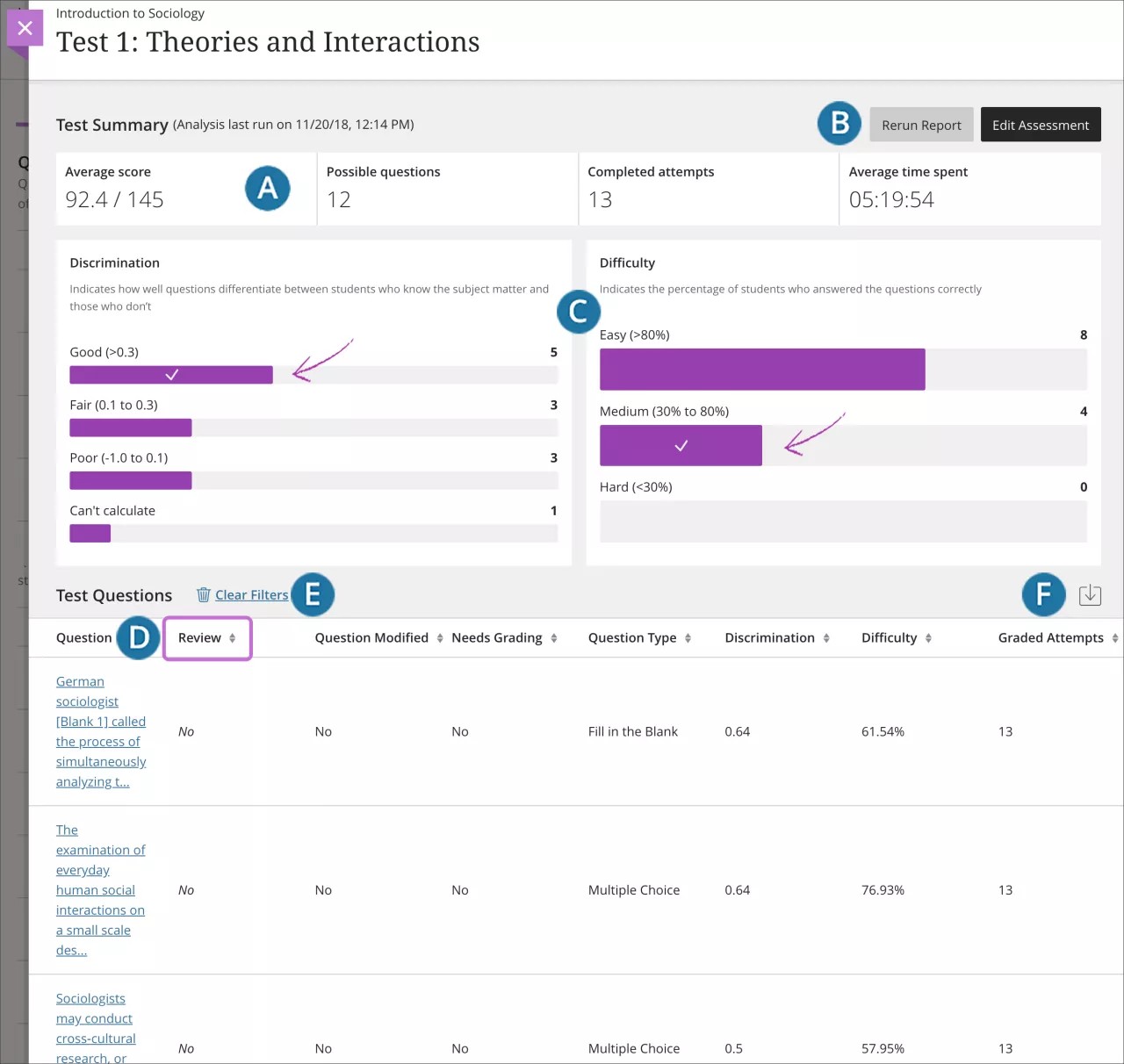Click the Medium difficulty bar

(681, 445)
